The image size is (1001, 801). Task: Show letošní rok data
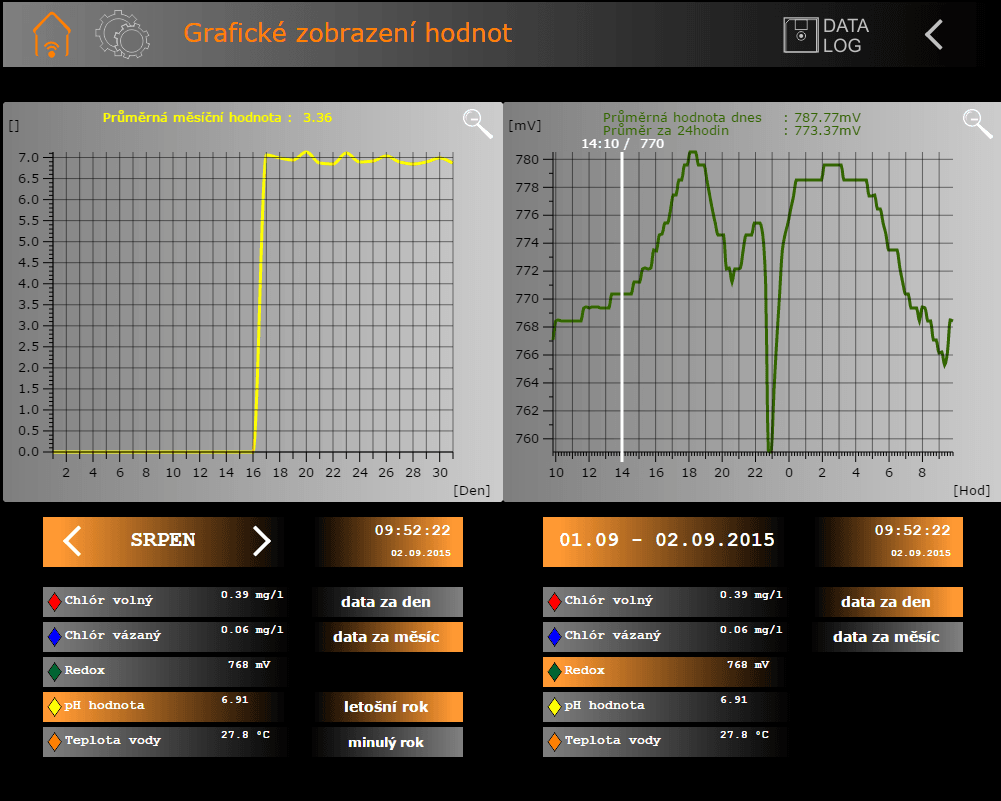pos(388,707)
